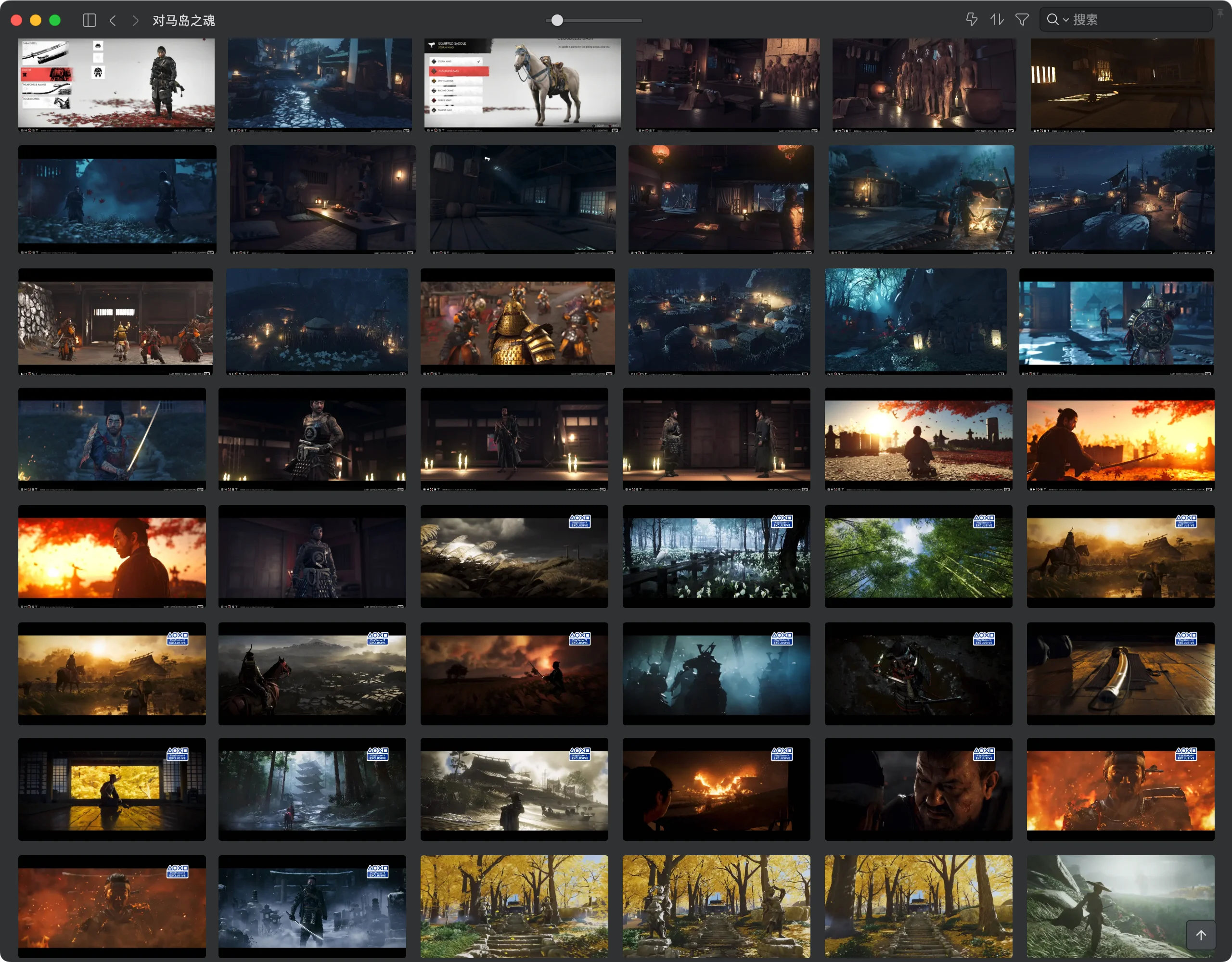
Task: Select the samurai holding katana in blue night
Action: pos(112,439)
